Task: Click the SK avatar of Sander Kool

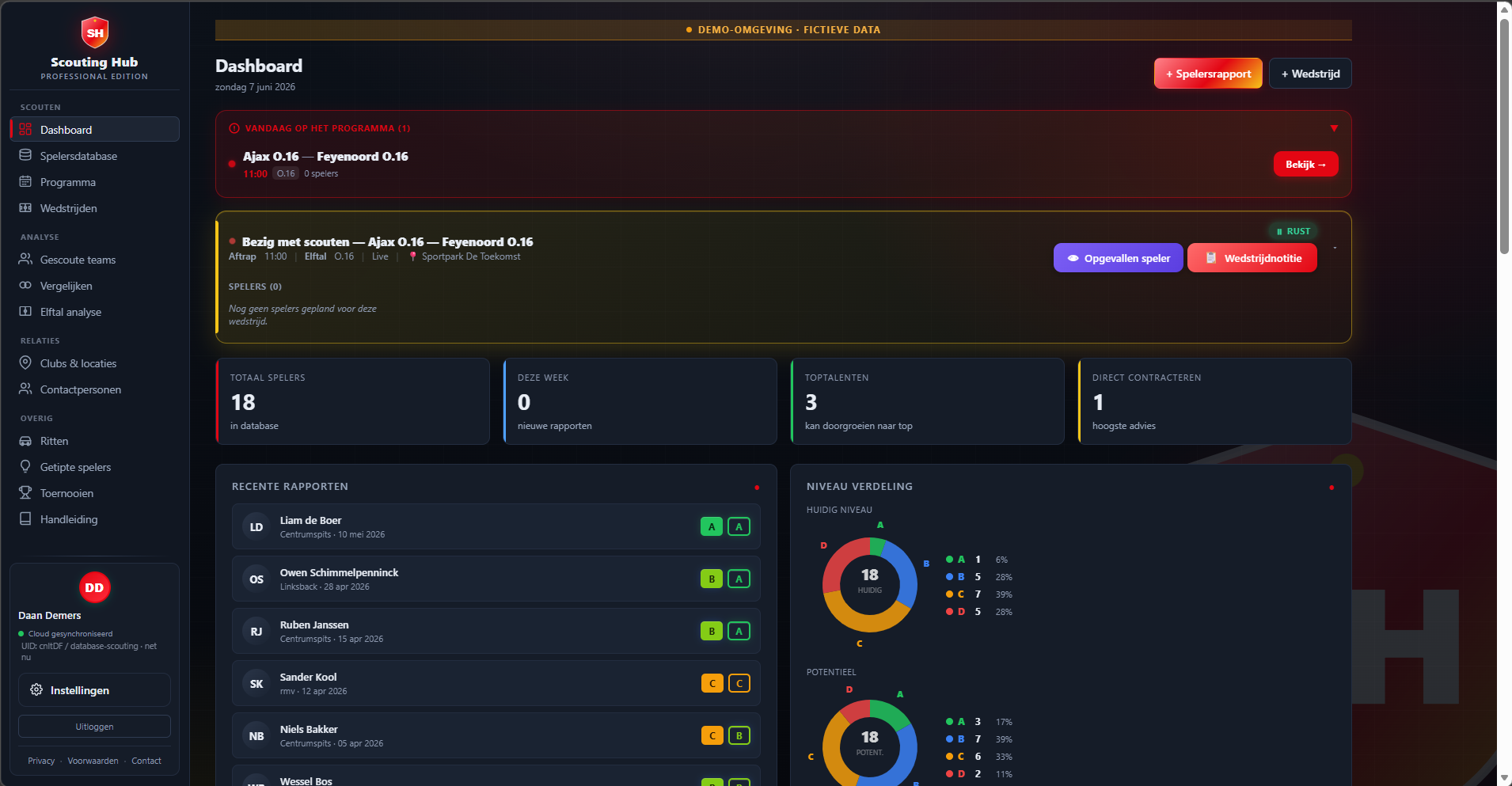Action: [x=256, y=684]
